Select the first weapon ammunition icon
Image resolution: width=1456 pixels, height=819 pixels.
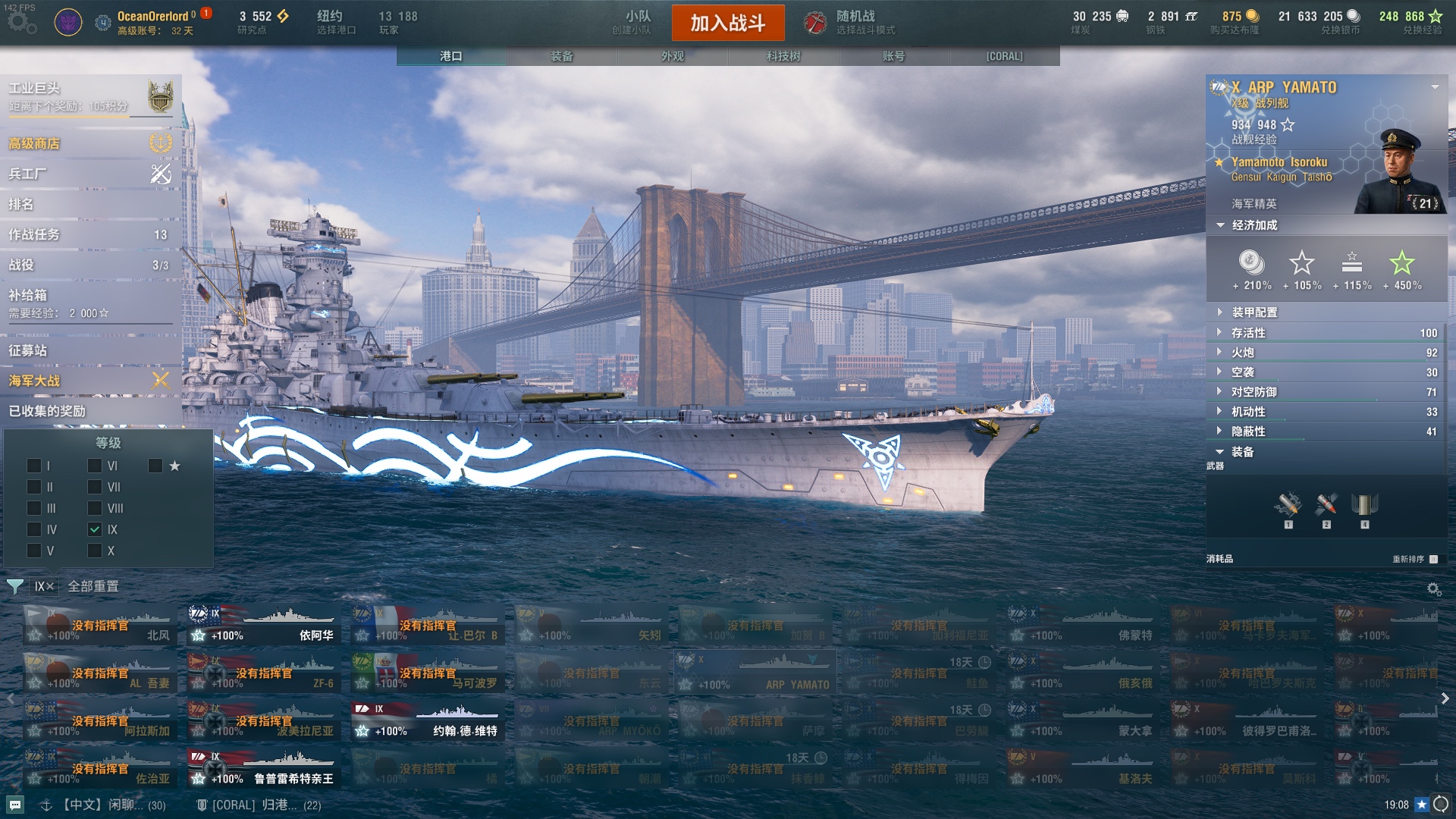coord(1288,505)
